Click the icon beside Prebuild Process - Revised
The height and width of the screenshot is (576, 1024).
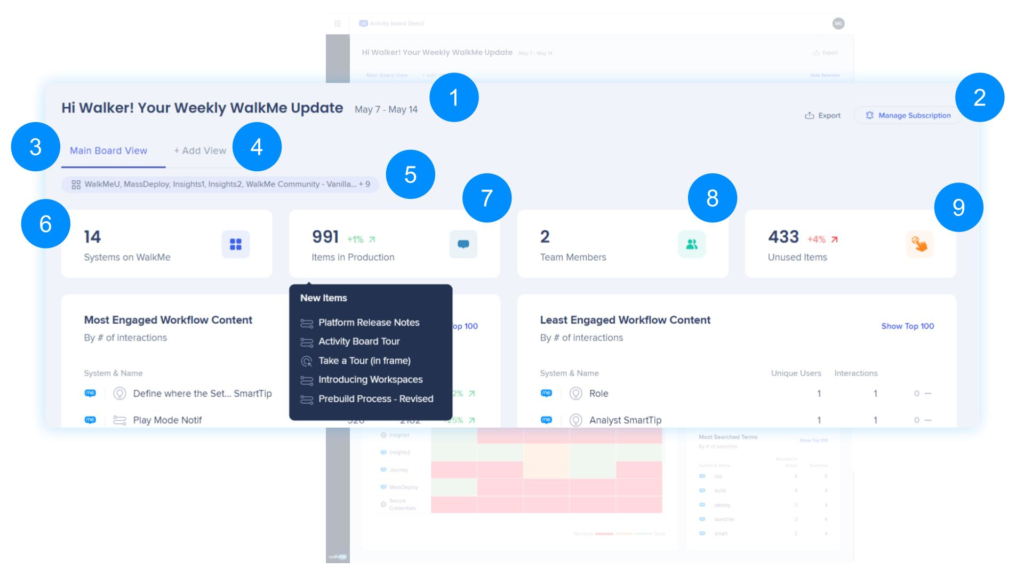306,399
